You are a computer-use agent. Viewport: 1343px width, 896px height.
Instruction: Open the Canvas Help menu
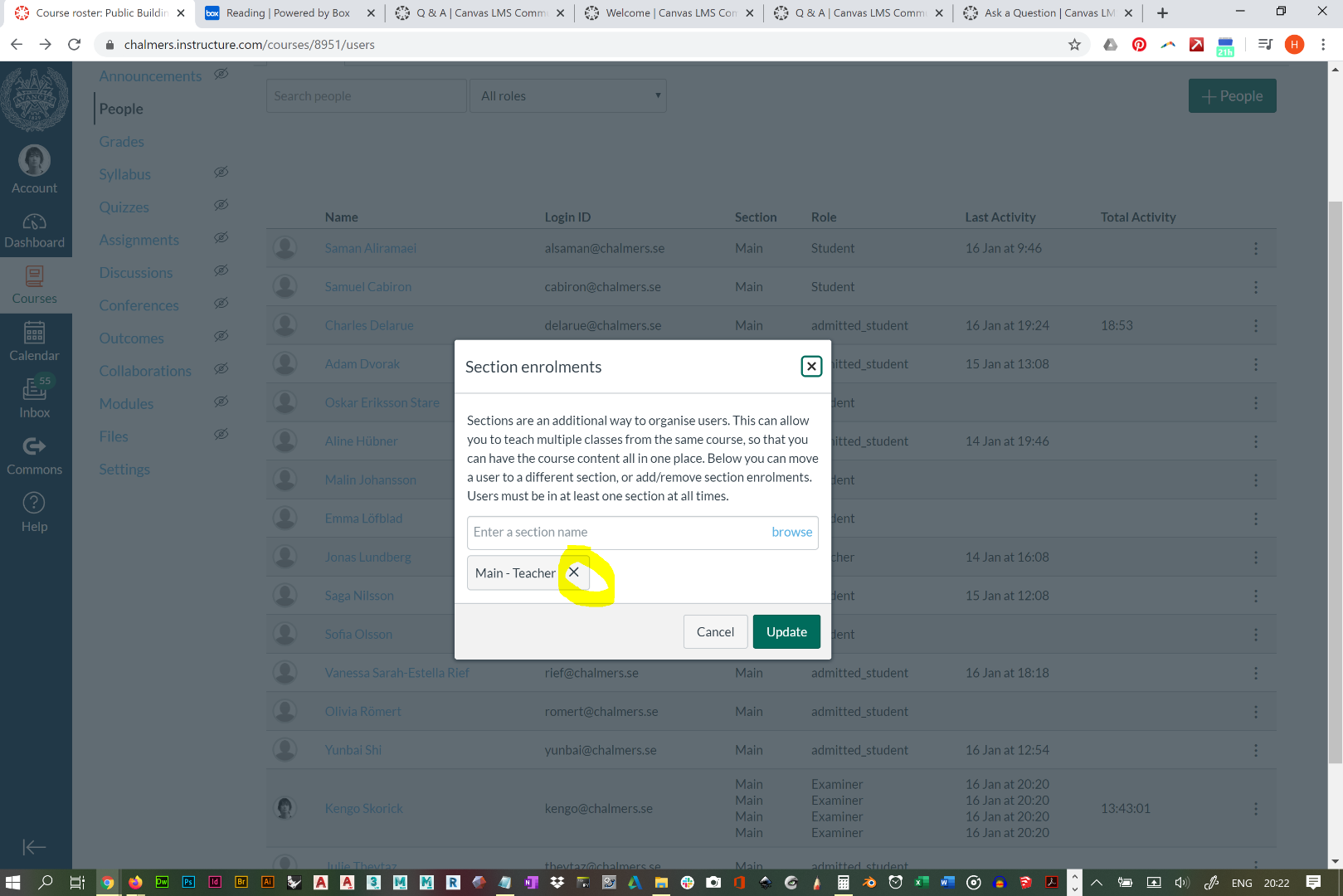pos(35,513)
